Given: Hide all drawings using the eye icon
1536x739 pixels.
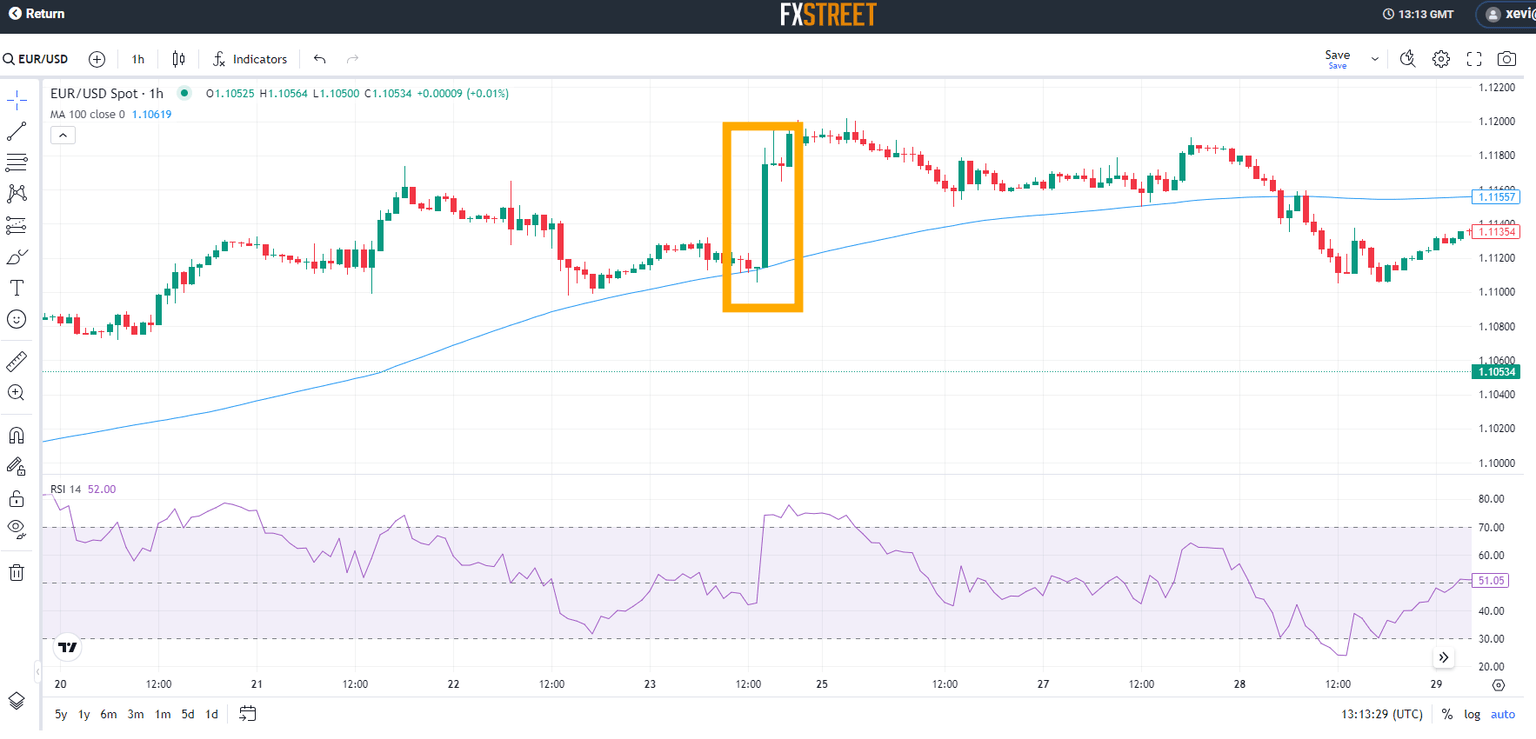Looking at the screenshot, I should [16, 530].
